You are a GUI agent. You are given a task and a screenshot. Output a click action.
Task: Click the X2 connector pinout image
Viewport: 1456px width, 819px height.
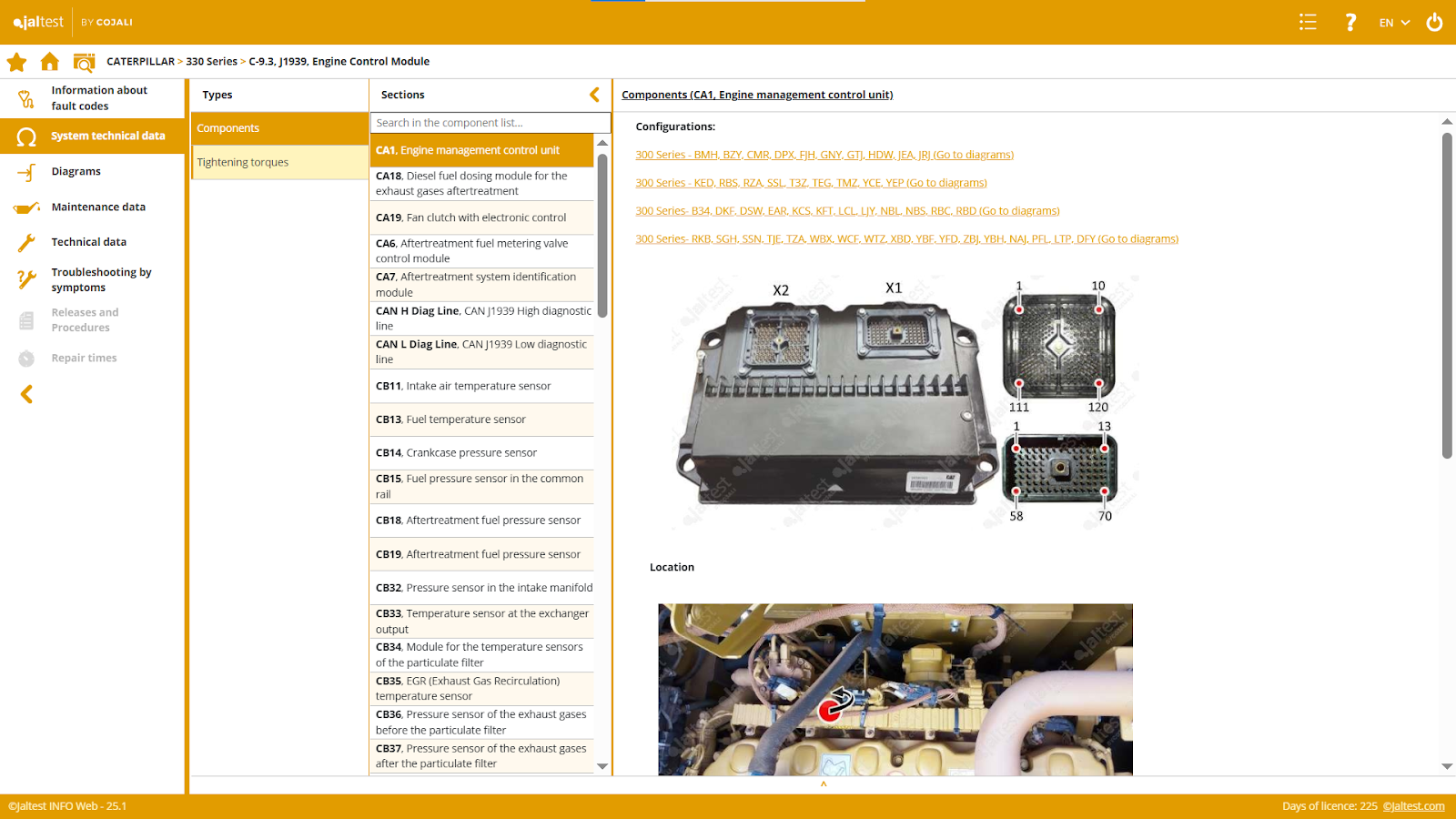1058,346
